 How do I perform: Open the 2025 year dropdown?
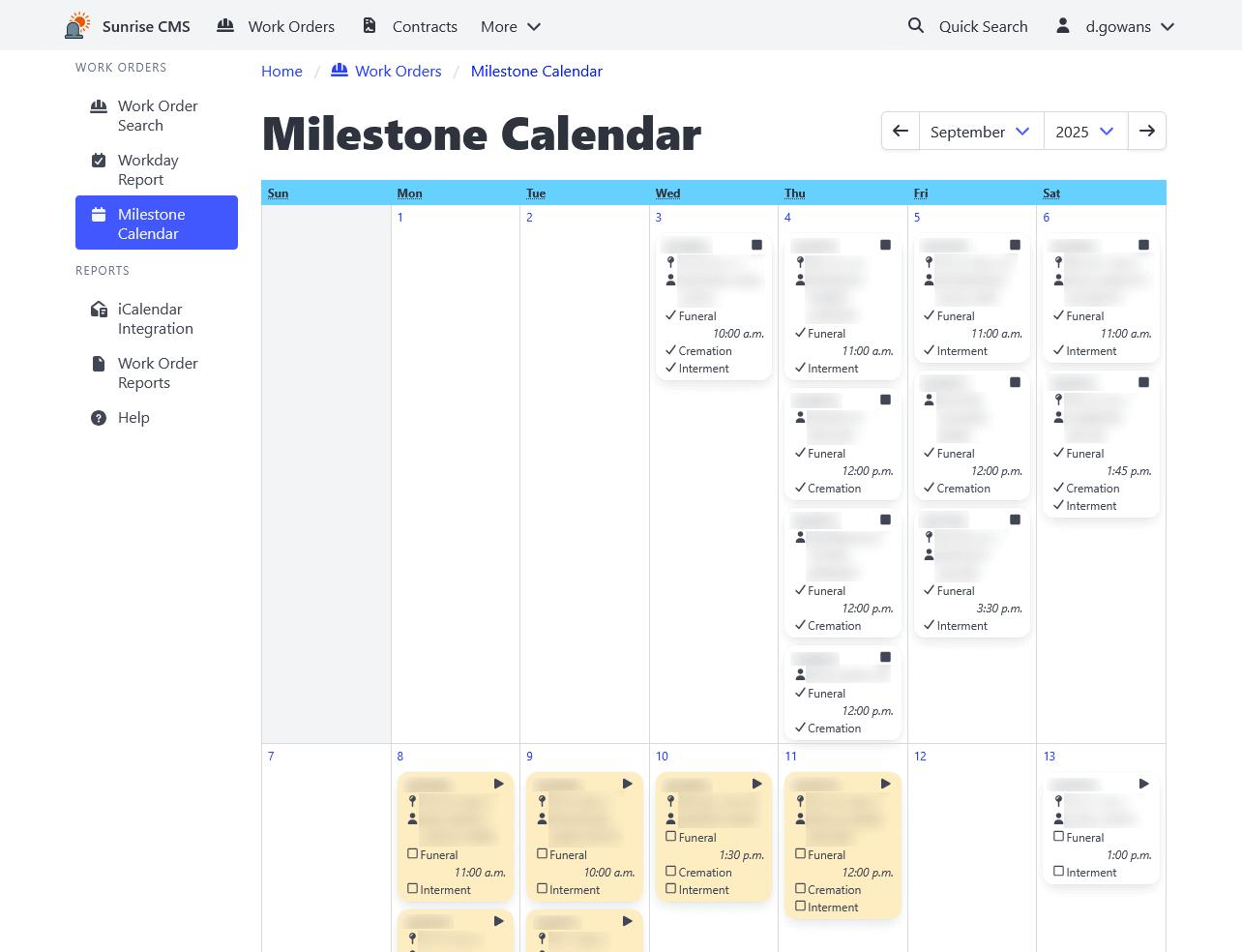[x=1085, y=131]
